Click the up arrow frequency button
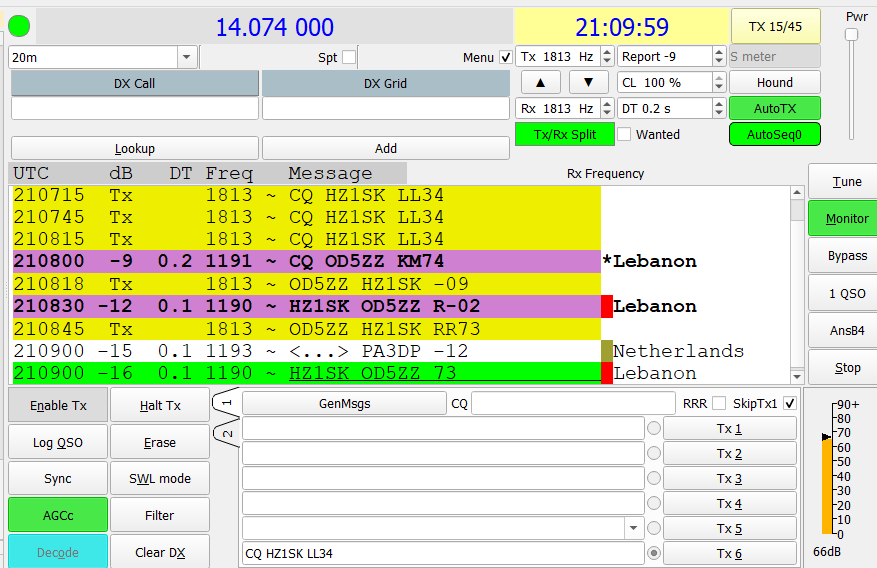 pyautogui.click(x=540, y=83)
